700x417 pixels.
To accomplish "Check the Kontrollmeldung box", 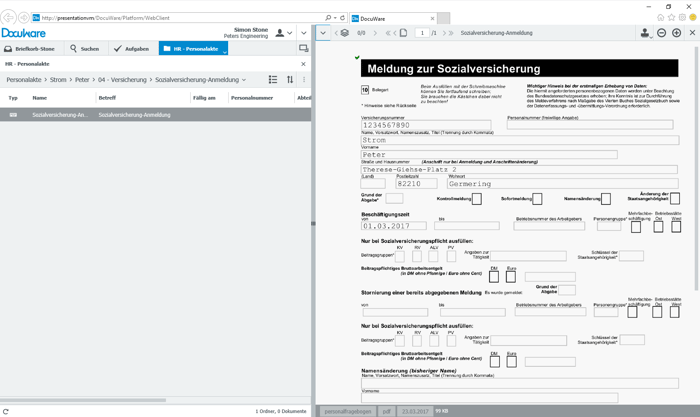I will (x=477, y=199).
